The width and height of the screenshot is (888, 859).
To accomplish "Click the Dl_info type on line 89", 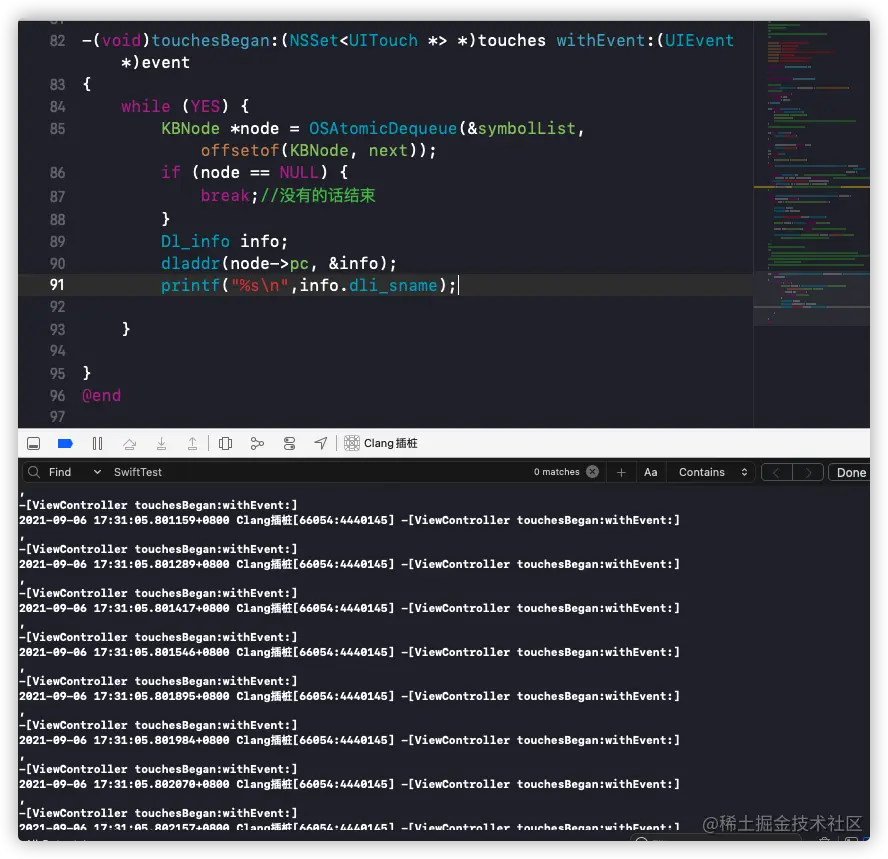I will click(195, 242).
